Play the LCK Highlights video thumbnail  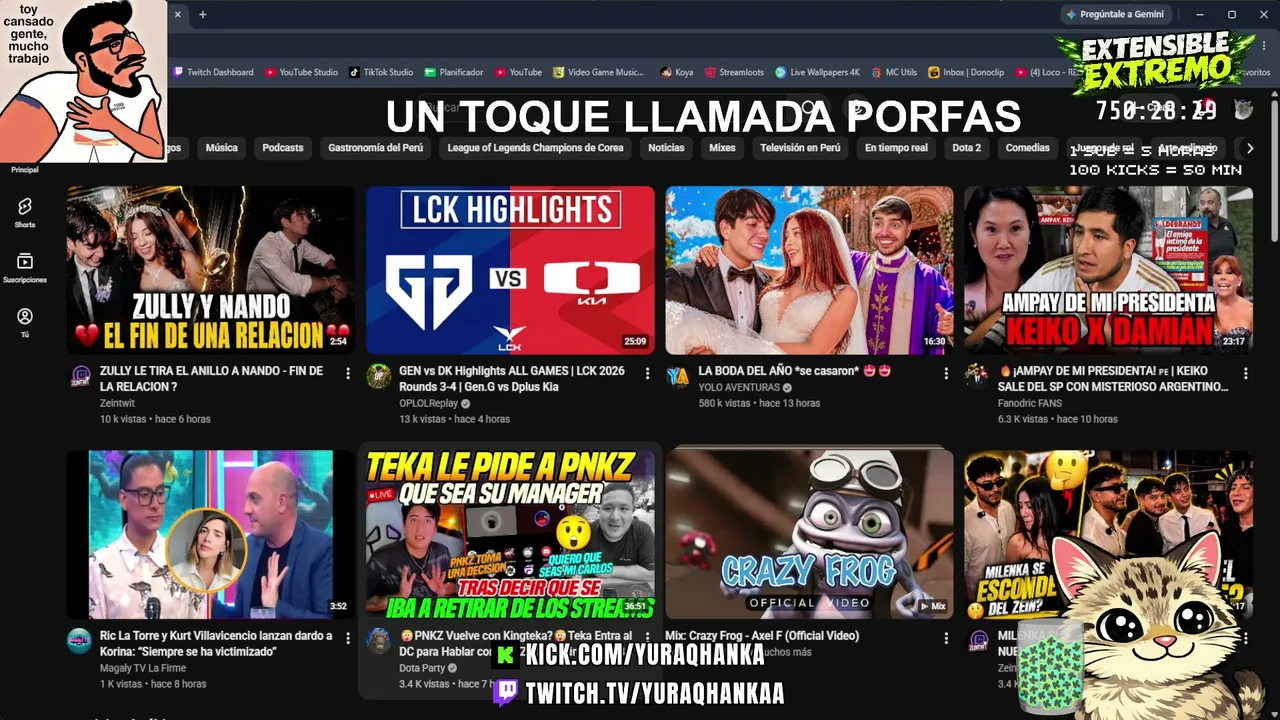pyautogui.click(x=510, y=270)
